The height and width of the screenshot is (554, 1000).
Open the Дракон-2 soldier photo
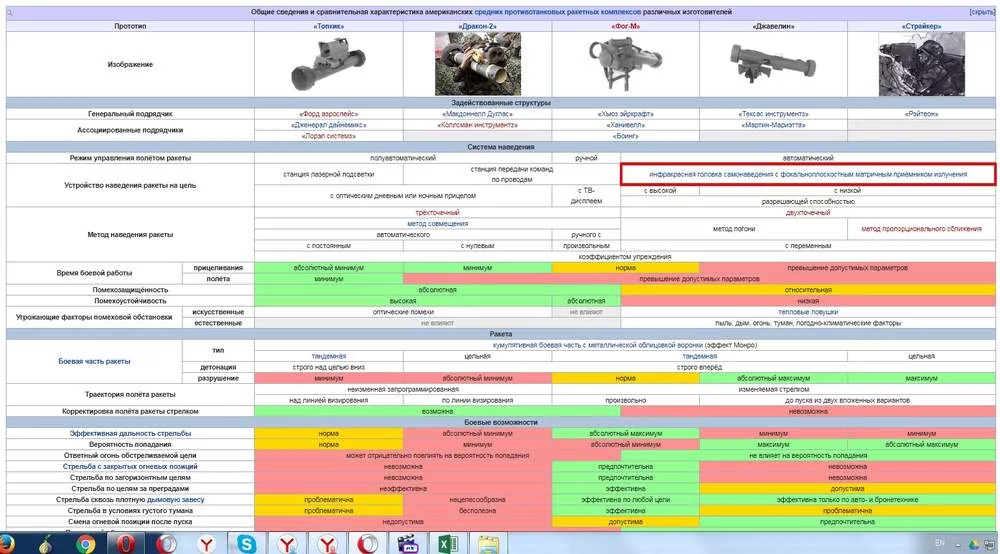[x=478, y=64]
